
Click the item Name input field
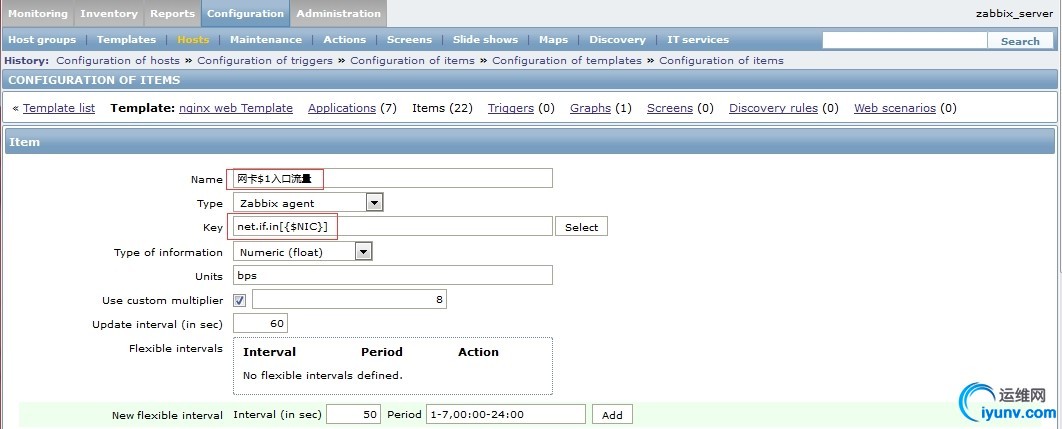coord(392,178)
